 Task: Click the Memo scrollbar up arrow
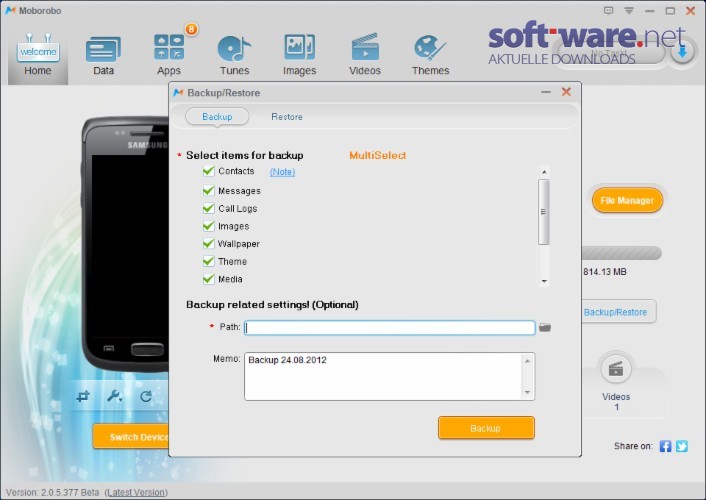pos(528,360)
